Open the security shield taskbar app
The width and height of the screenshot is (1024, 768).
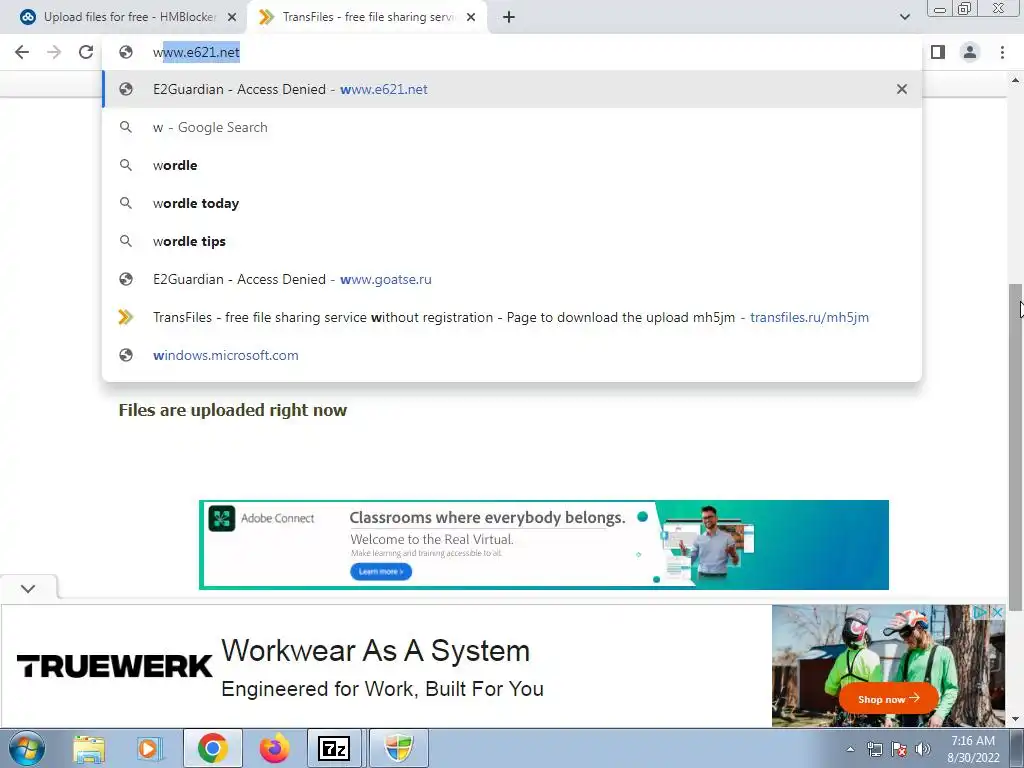coord(398,748)
